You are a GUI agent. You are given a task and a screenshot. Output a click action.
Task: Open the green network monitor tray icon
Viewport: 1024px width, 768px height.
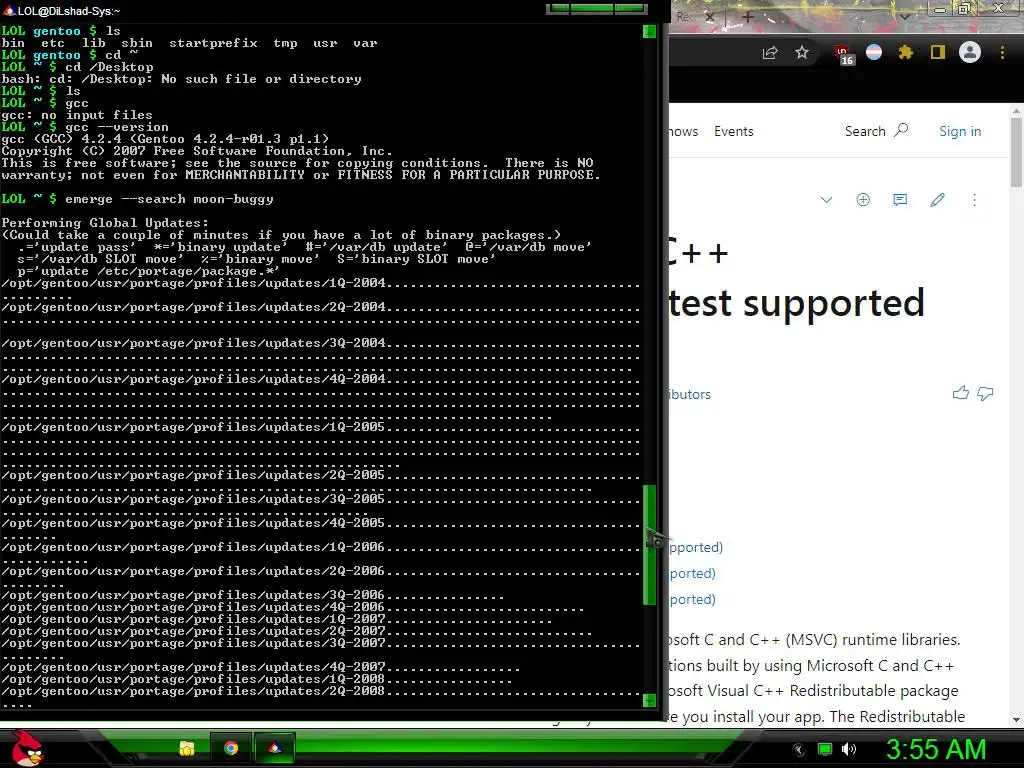825,749
